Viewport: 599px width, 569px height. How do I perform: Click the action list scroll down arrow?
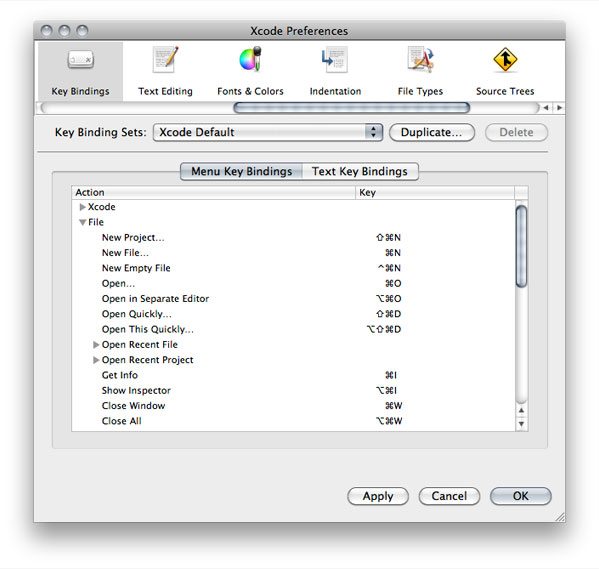pos(521,424)
